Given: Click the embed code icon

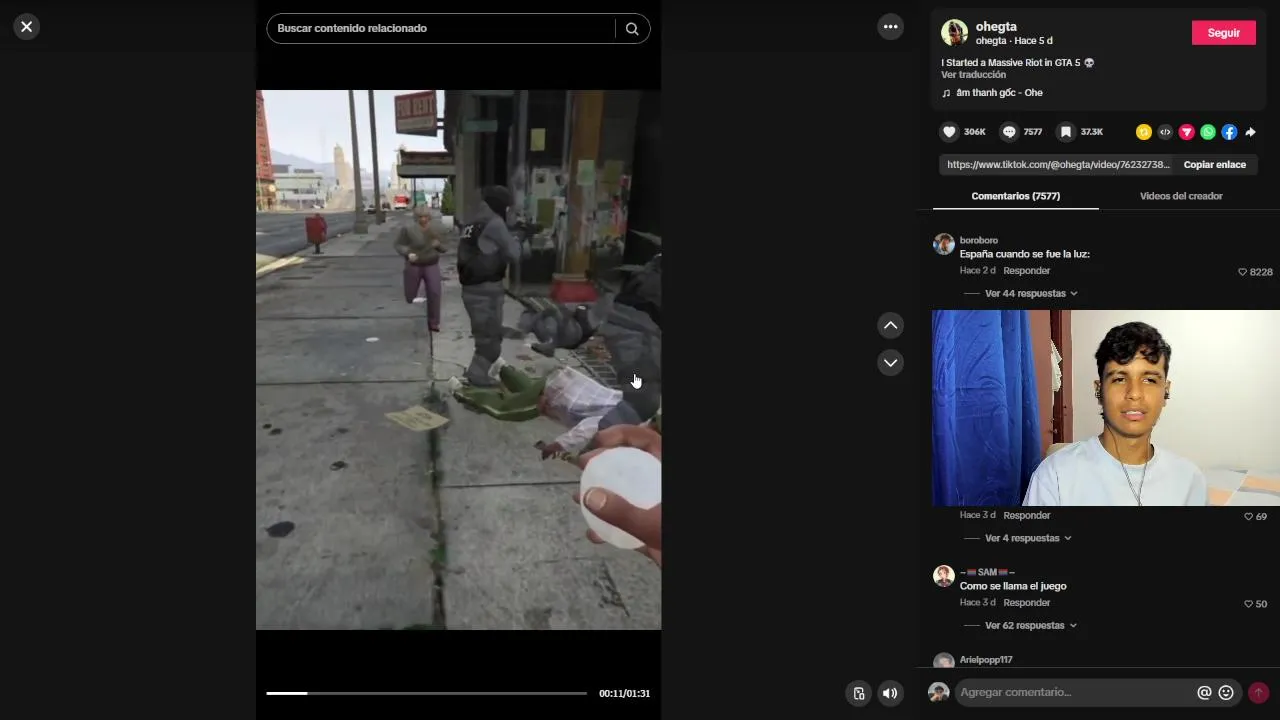Looking at the screenshot, I should tap(1165, 132).
